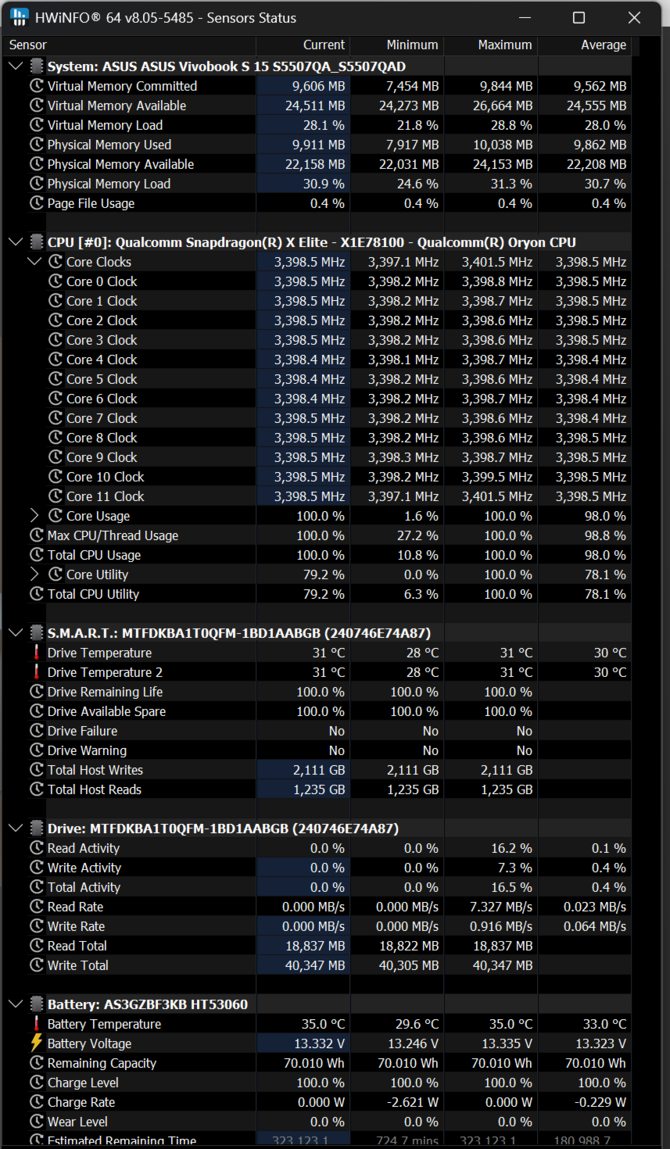The image size is (670, 1149).
Task: Collapse the Drive MTFDKBA1T0QFM section
Action: tap(16, 829)
